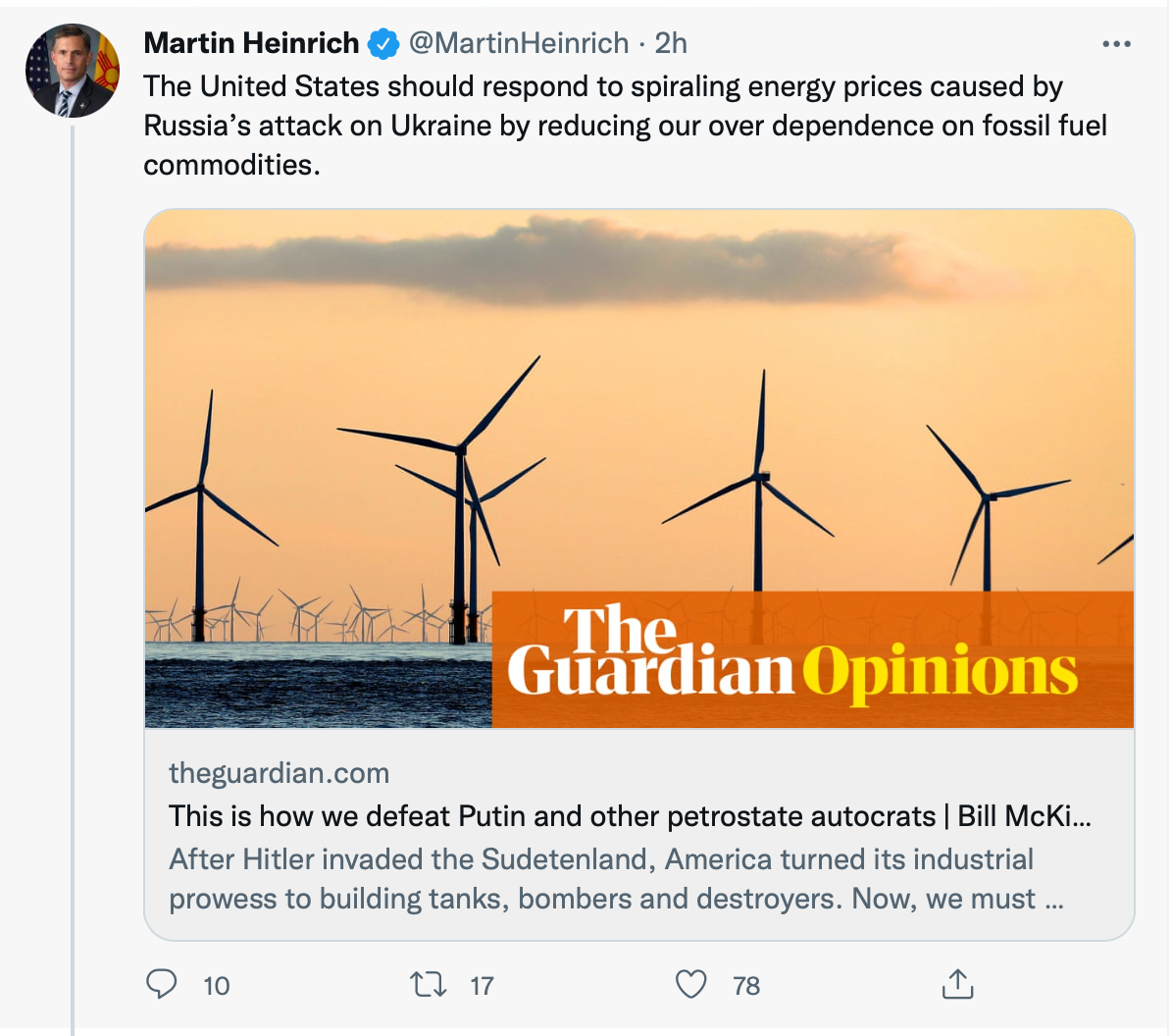1171x1036 pixels.
Task: Click the retweet count 17
Action: (482, 986)
